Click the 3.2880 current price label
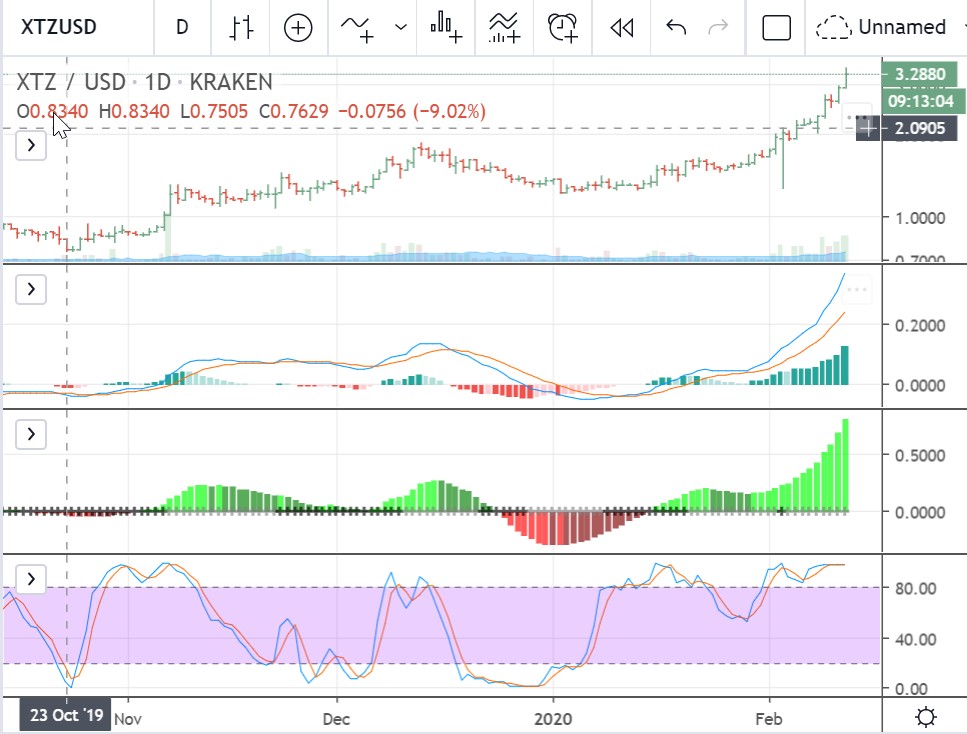This screenshot has width=967, height=734. click(920, 74)
